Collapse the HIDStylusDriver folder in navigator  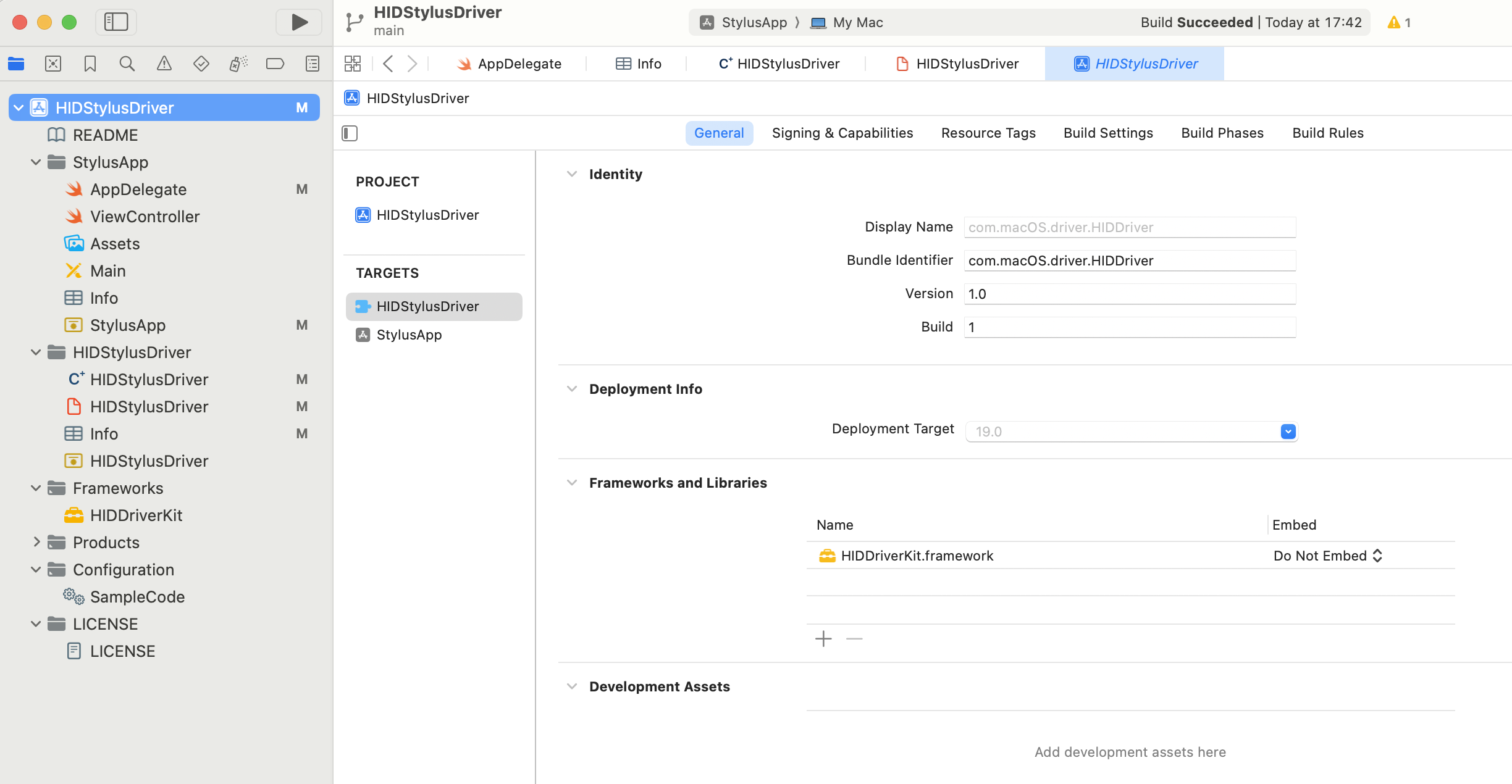tap(36, 352)
